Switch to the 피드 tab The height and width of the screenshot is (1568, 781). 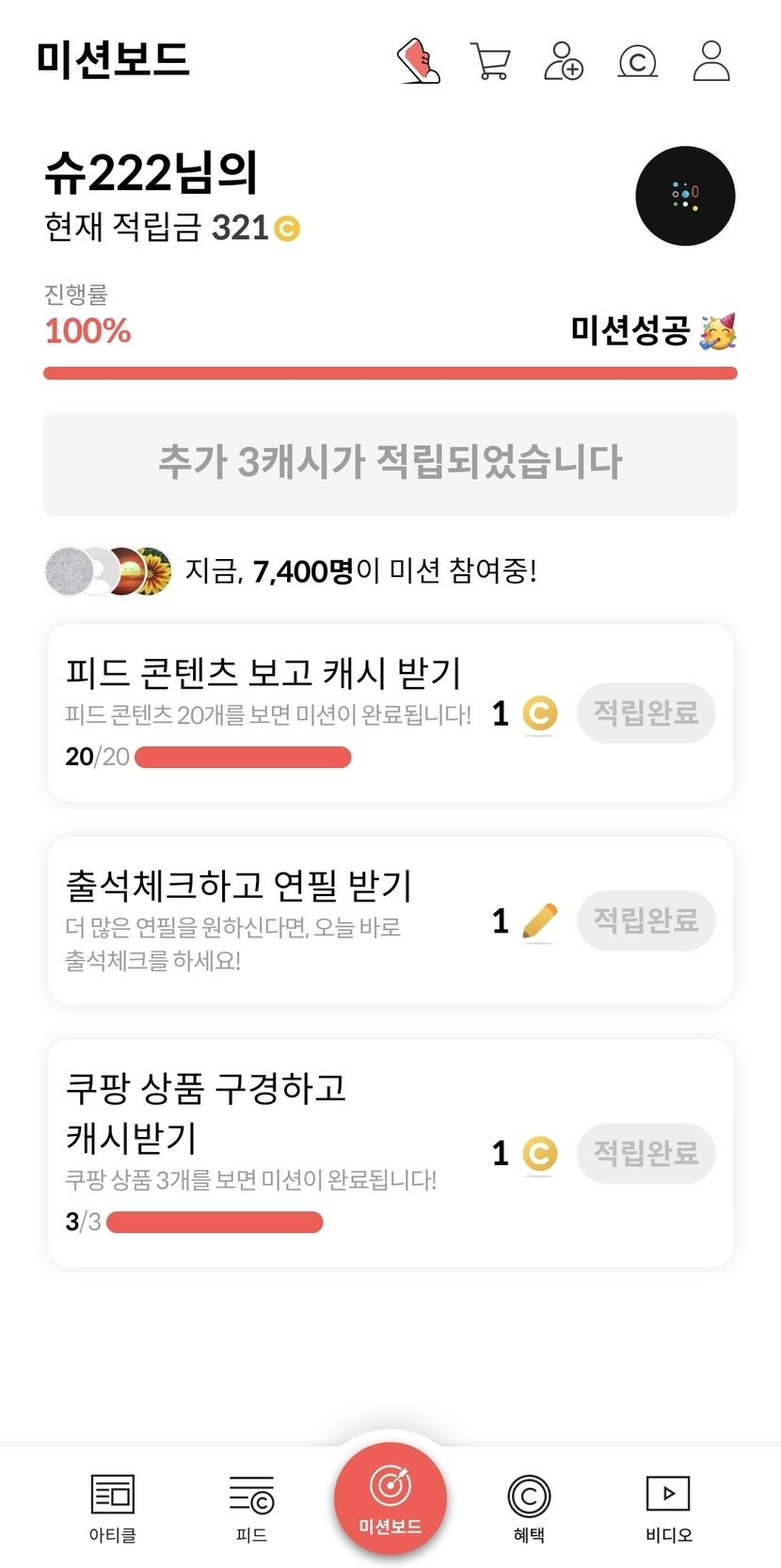point(251,1507)
